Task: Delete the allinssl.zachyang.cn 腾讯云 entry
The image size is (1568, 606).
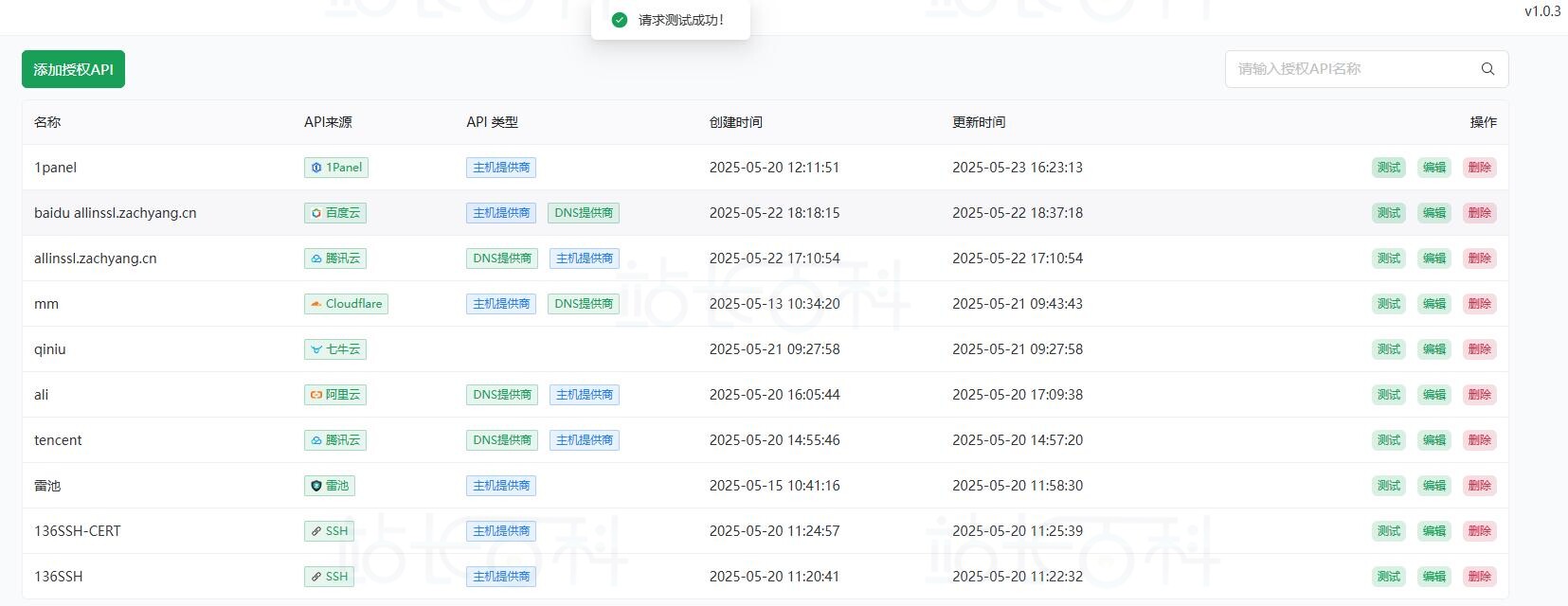Action: point(1480,258)
